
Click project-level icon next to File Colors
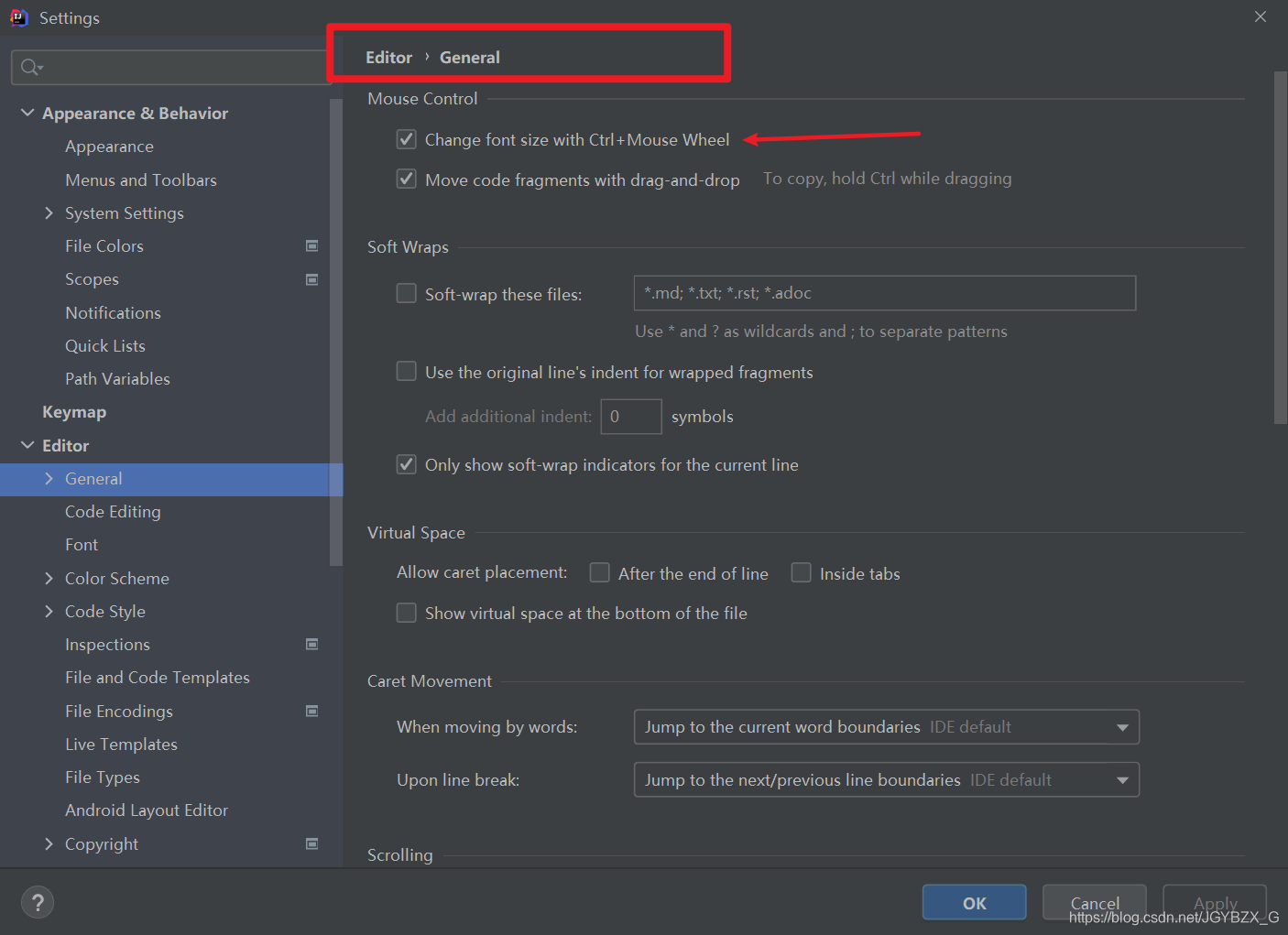coord(311,245)
